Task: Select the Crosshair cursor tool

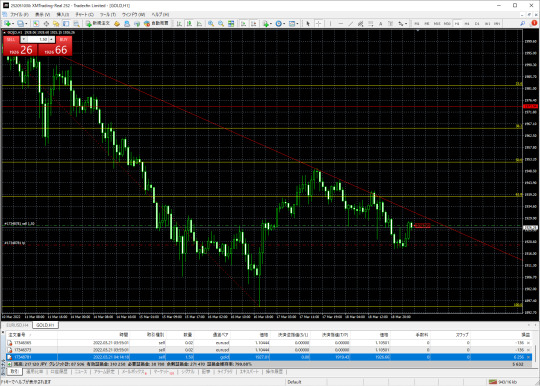Action: point(319,23)
